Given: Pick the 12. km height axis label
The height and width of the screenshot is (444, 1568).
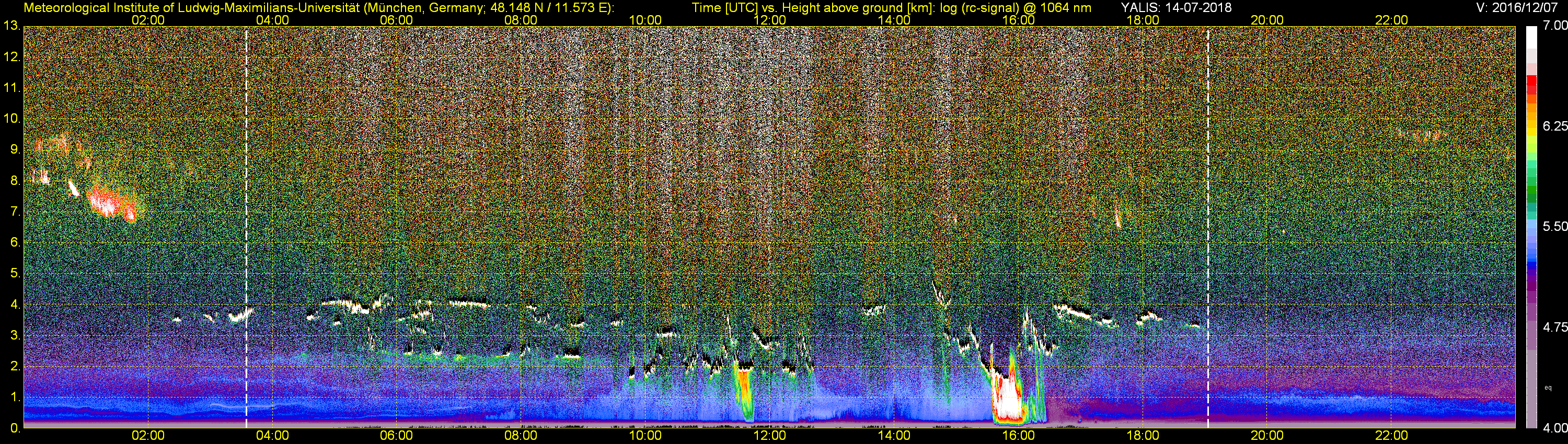Looking at the screenshot, I should pyautogui.click(x=12, y=57).
